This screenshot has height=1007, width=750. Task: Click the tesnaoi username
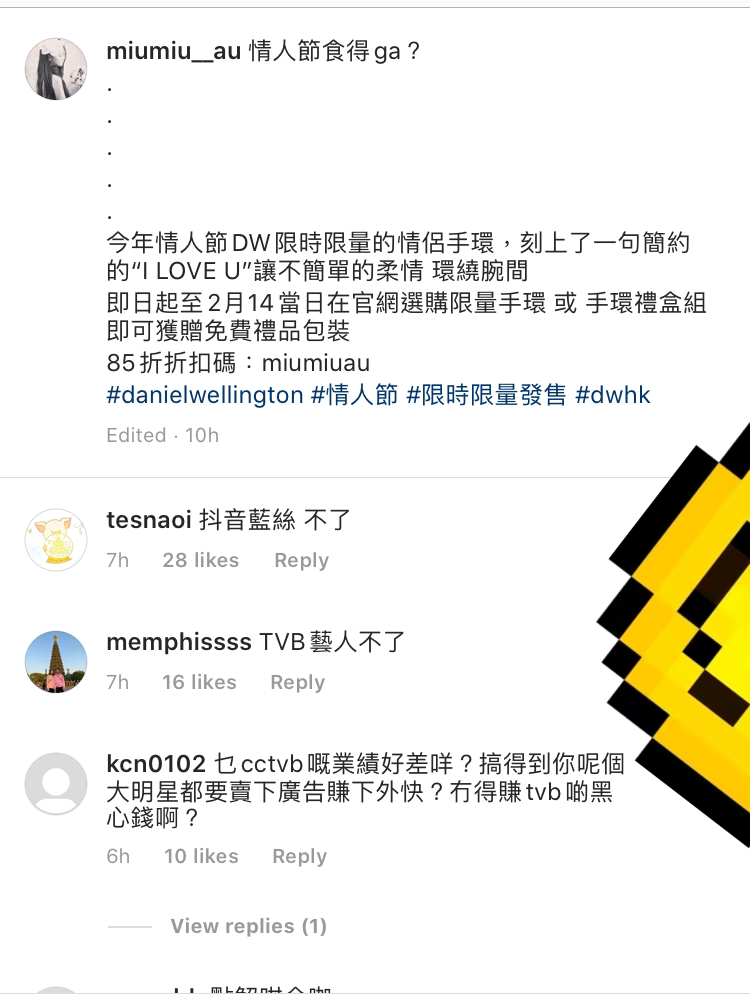tap(149, 520)
